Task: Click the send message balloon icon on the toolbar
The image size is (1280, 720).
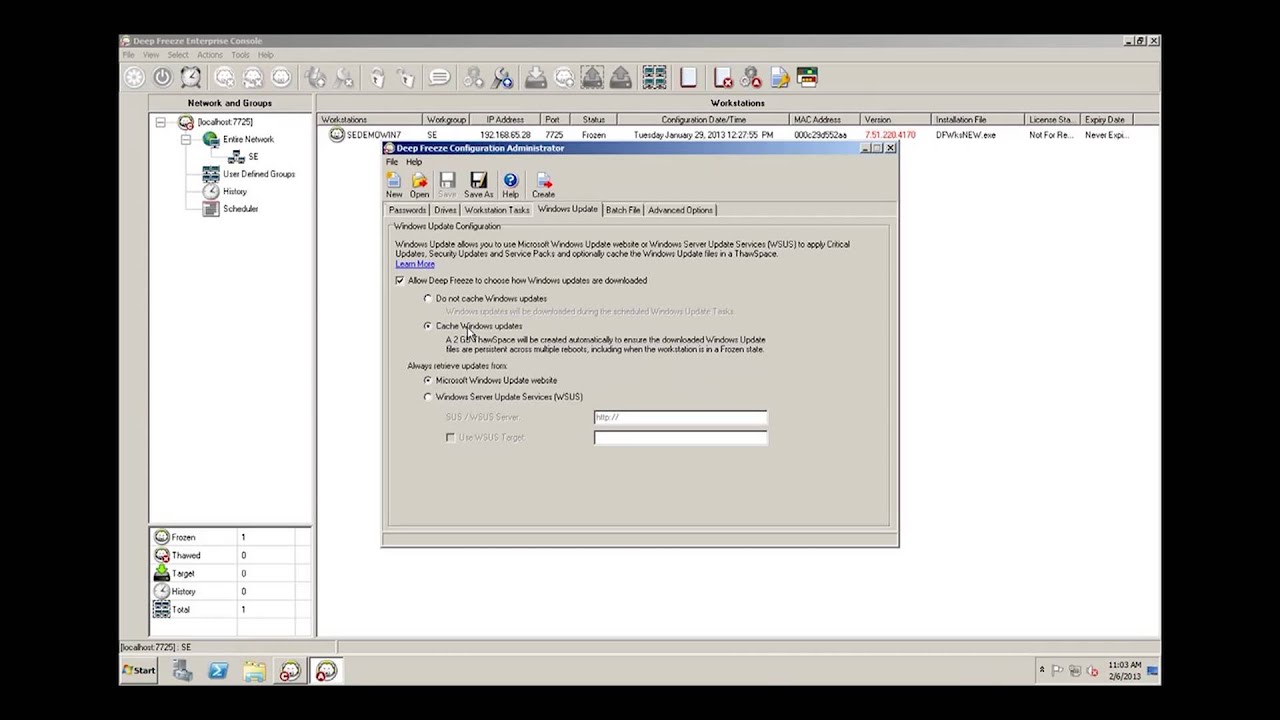Action: click(439, 77)
